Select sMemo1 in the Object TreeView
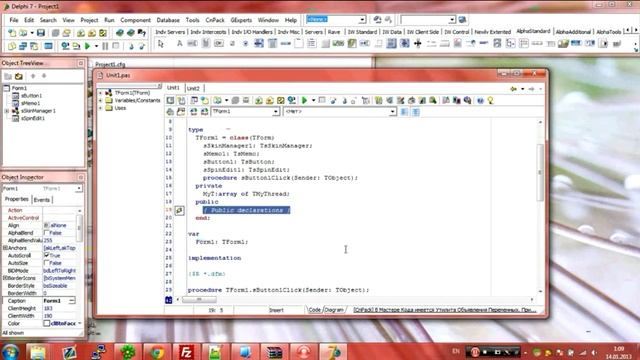 click(x=30, y=103)
